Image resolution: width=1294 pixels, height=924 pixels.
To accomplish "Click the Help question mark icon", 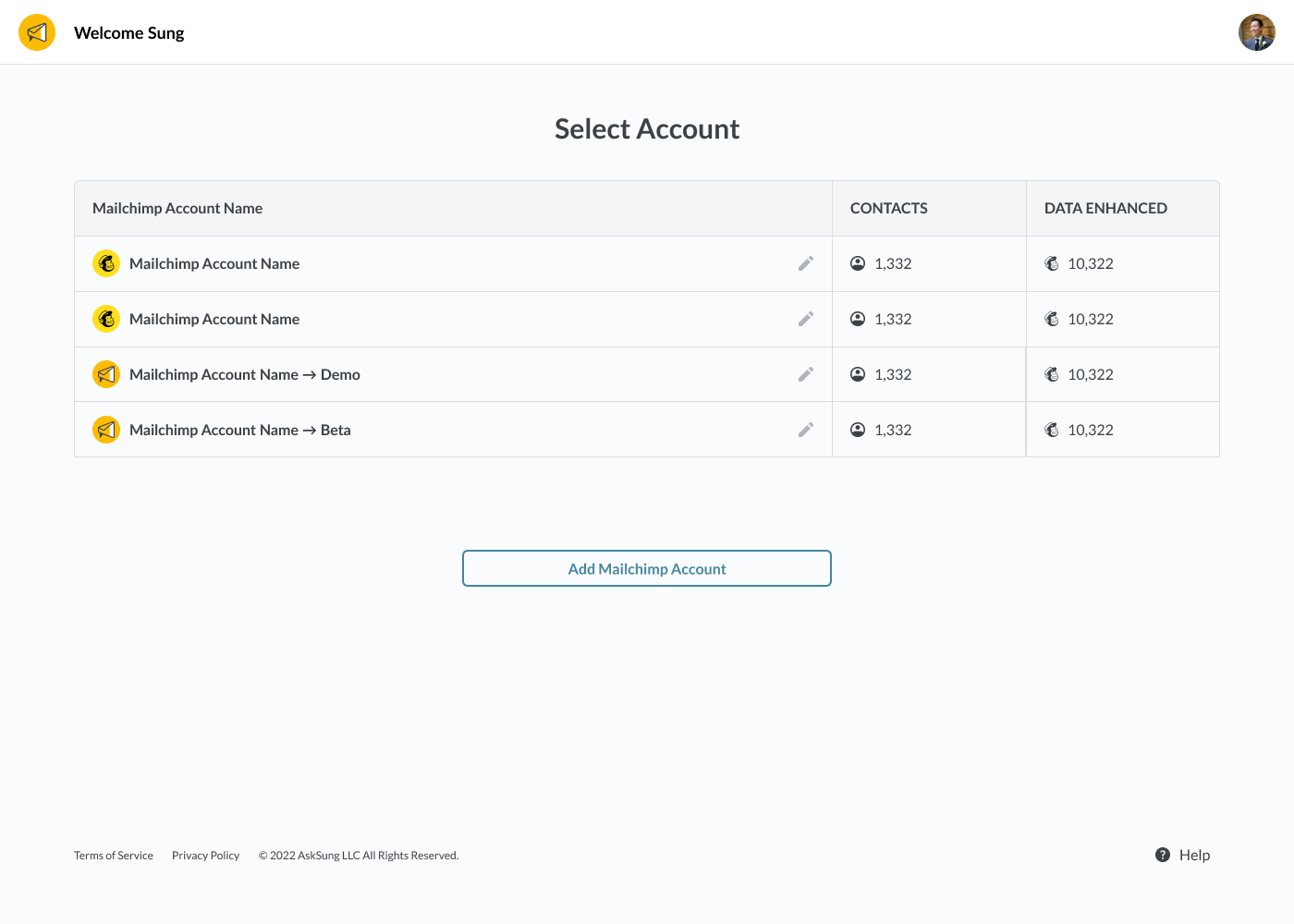I will click(1163, 855).
